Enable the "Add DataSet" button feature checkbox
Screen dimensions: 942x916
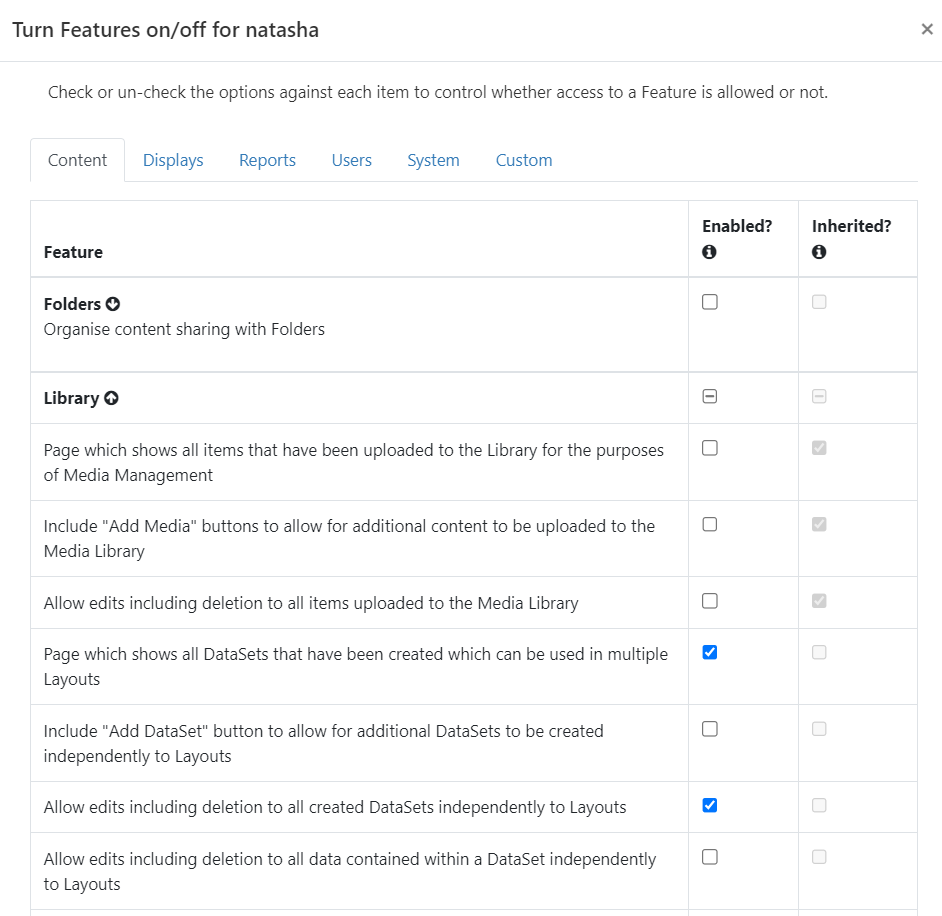(710, 729)
